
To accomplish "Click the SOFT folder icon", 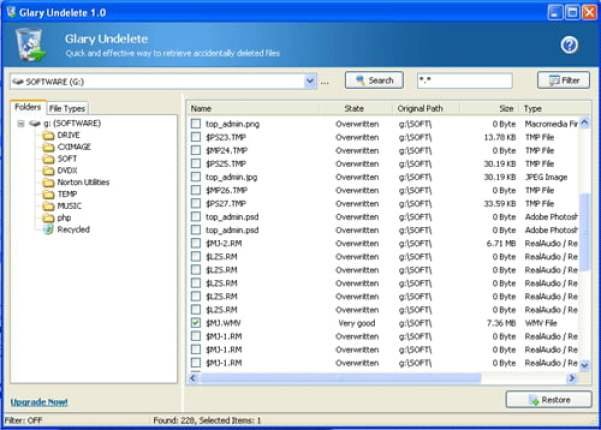I will (x=48, y=159).
